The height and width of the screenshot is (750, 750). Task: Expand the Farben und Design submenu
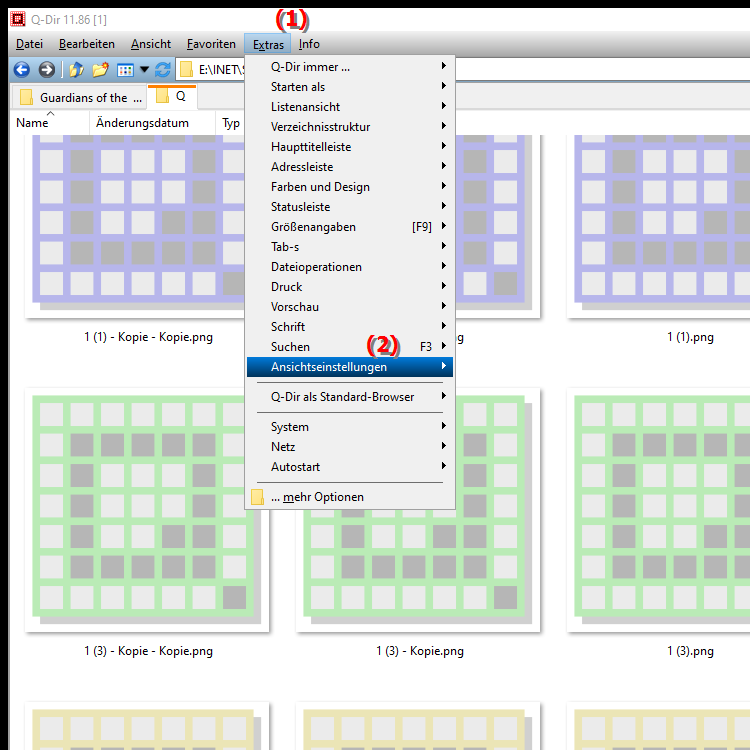tap(350, 187)
